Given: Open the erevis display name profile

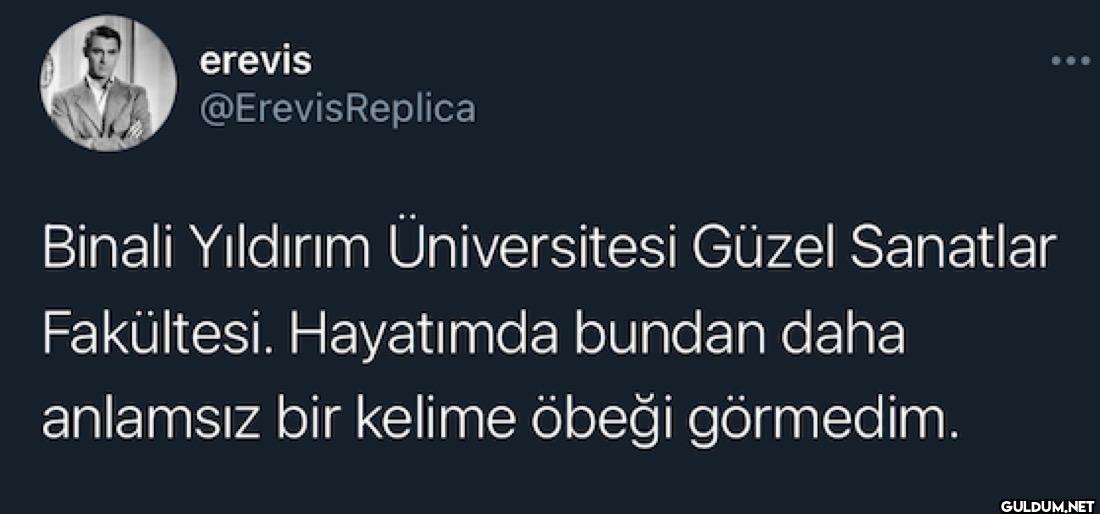Looking at the screenshot, I should pos(256,62).
